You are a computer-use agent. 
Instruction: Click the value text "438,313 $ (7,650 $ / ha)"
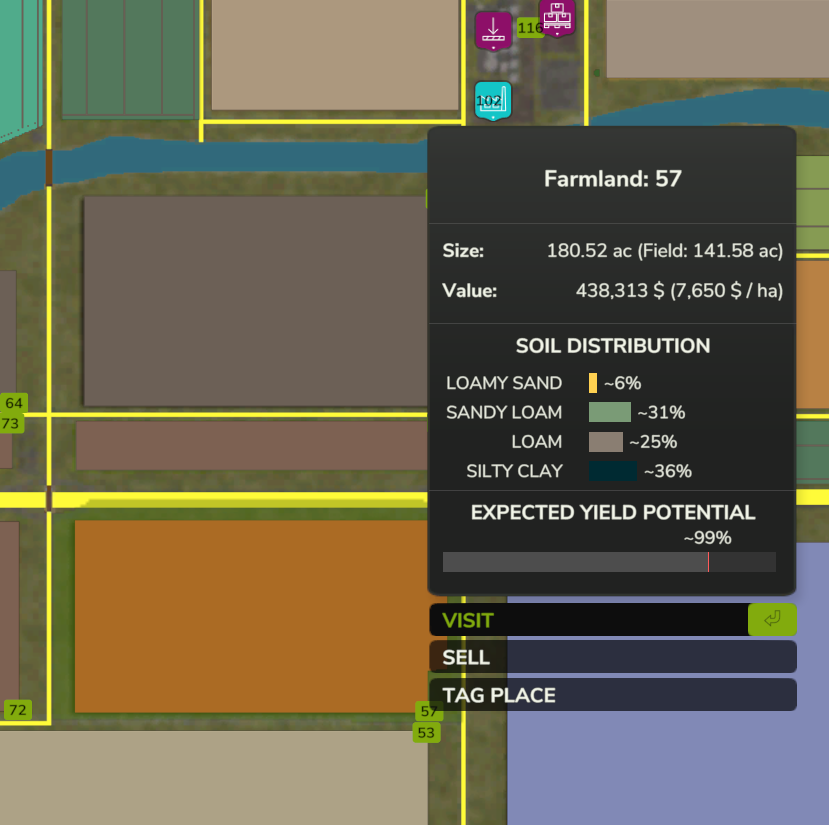(679, 290)
